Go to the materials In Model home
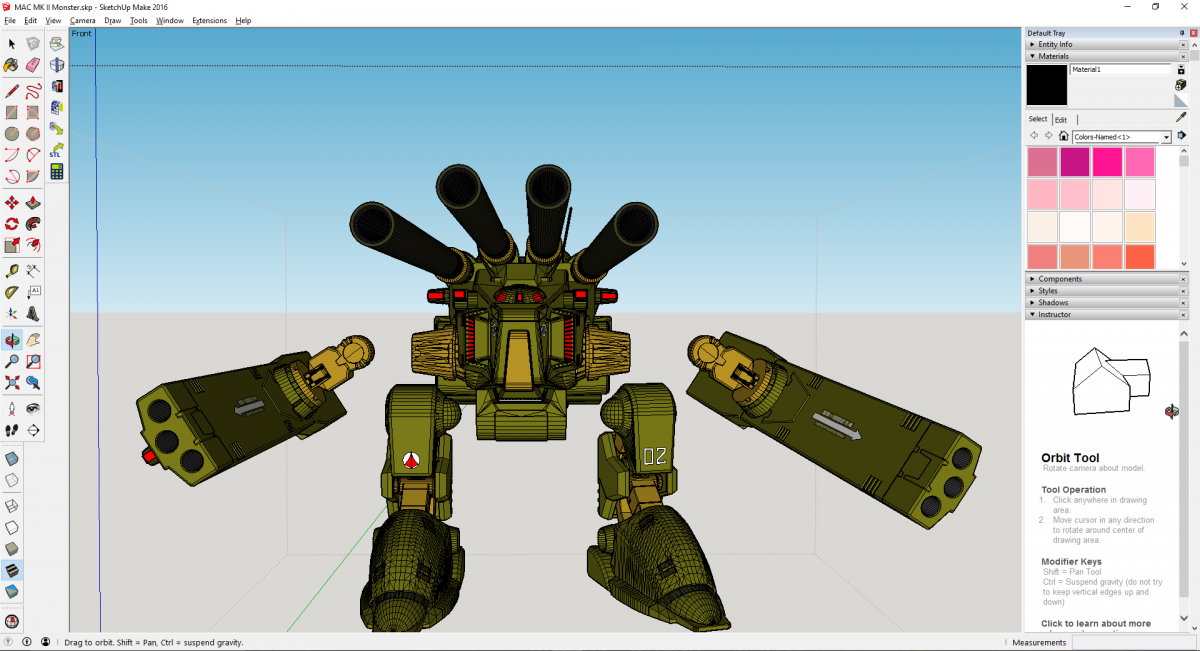 point(1064,136)
